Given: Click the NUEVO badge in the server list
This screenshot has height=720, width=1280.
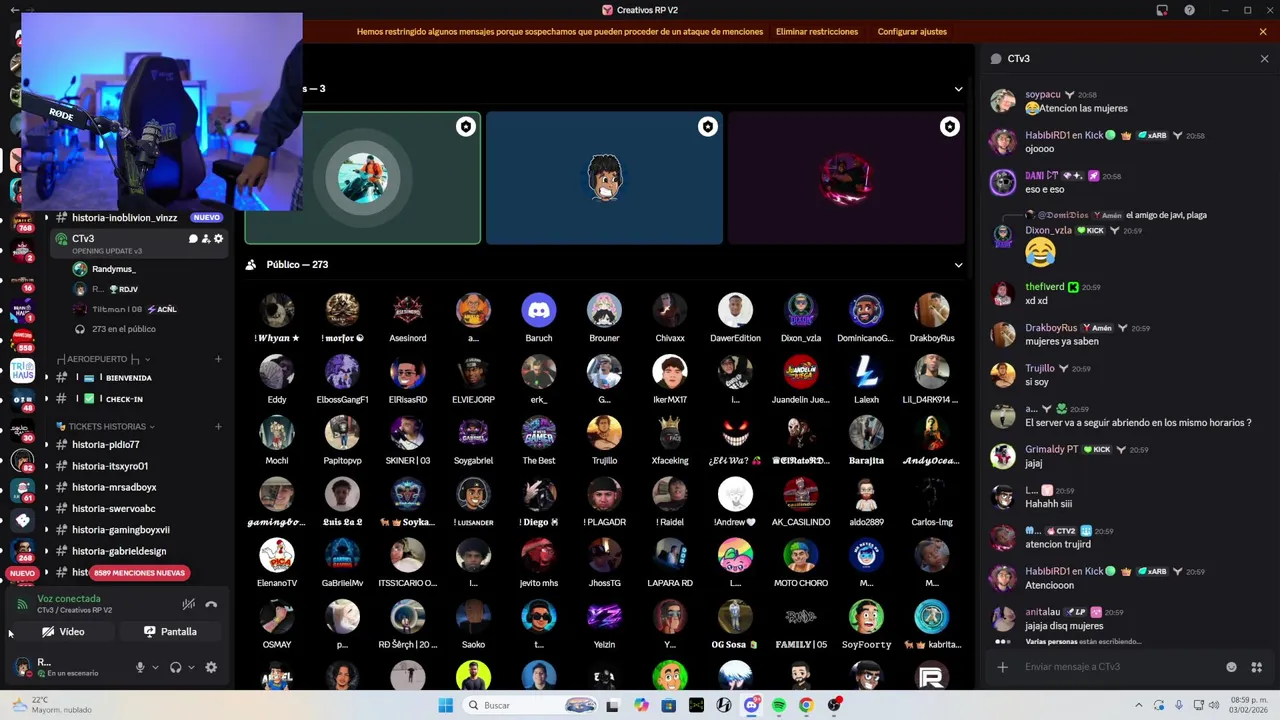Looking at the screenshot, I should click(x=22, y=574).
